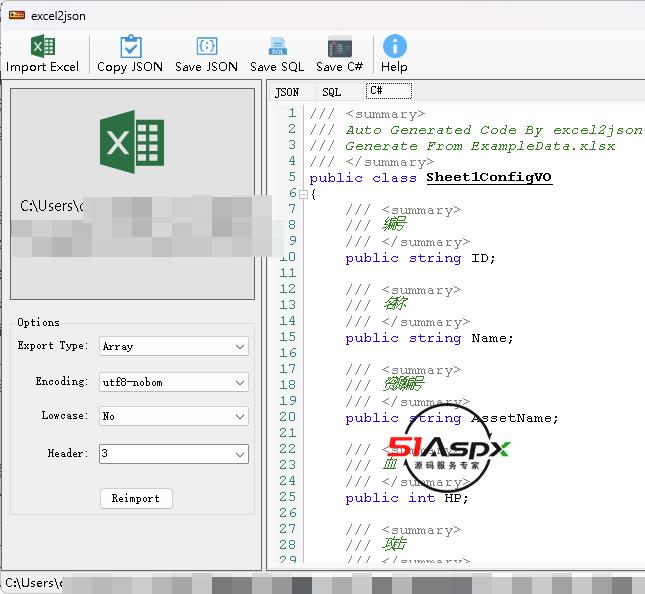Open Help from the toolbar

click(x=394, y=47)
